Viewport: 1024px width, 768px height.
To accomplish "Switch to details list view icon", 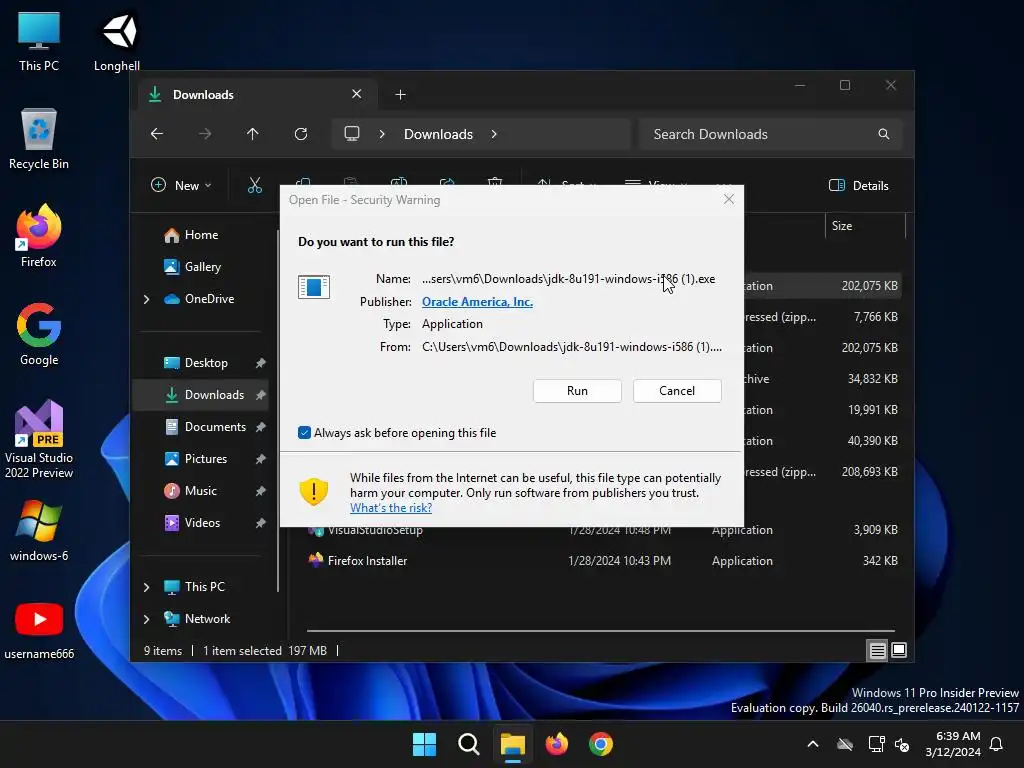I will (x=877, y=650).
